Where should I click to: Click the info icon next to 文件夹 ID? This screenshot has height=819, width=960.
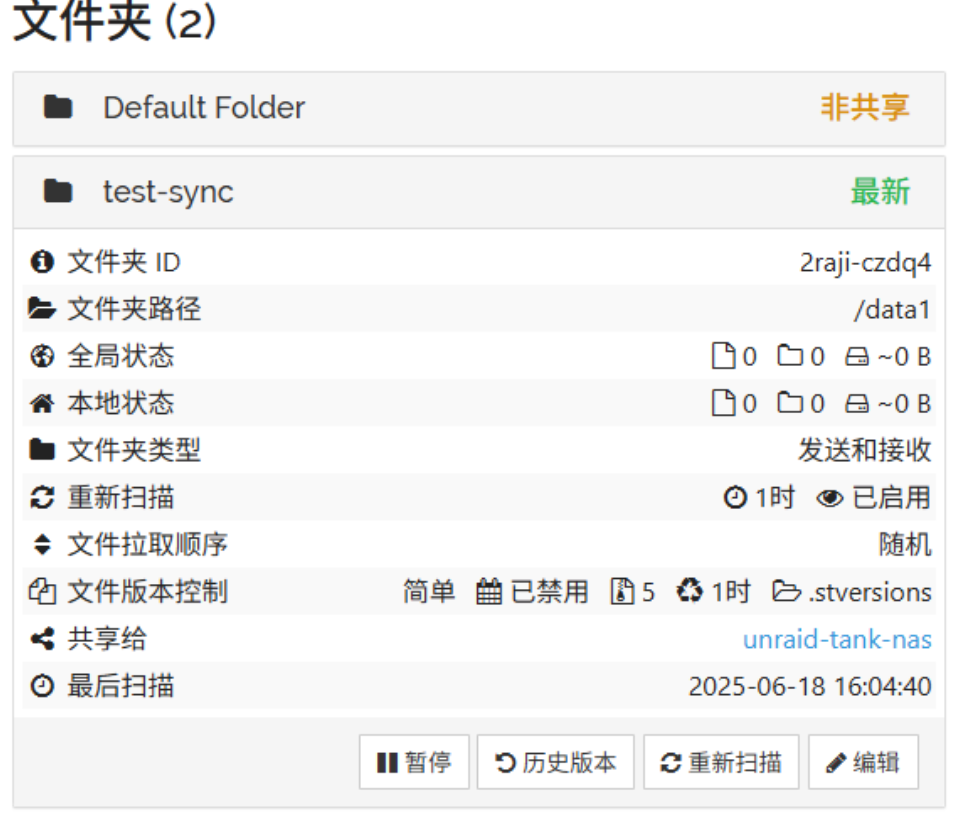[x=41, y=263]
